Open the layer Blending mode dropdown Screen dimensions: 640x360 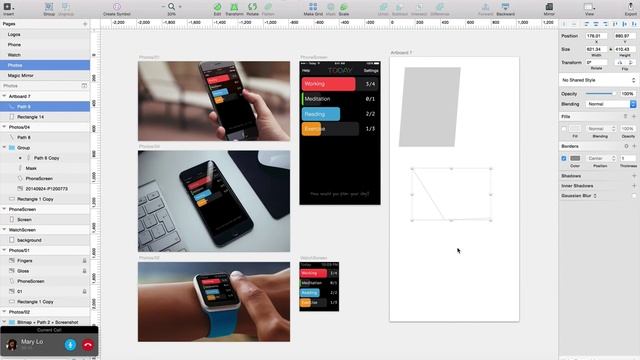[x=611, y=104]
